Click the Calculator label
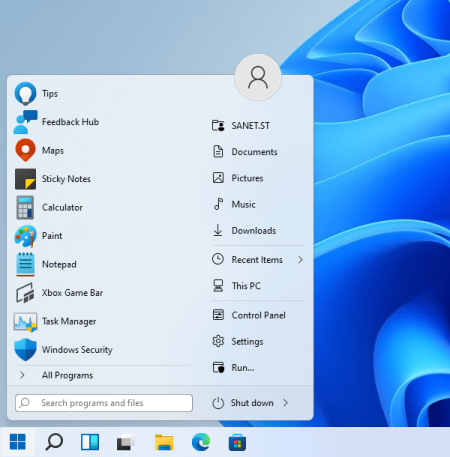Image resolution: width=450 pixels, height=457 pixels. tap(62, 207)
